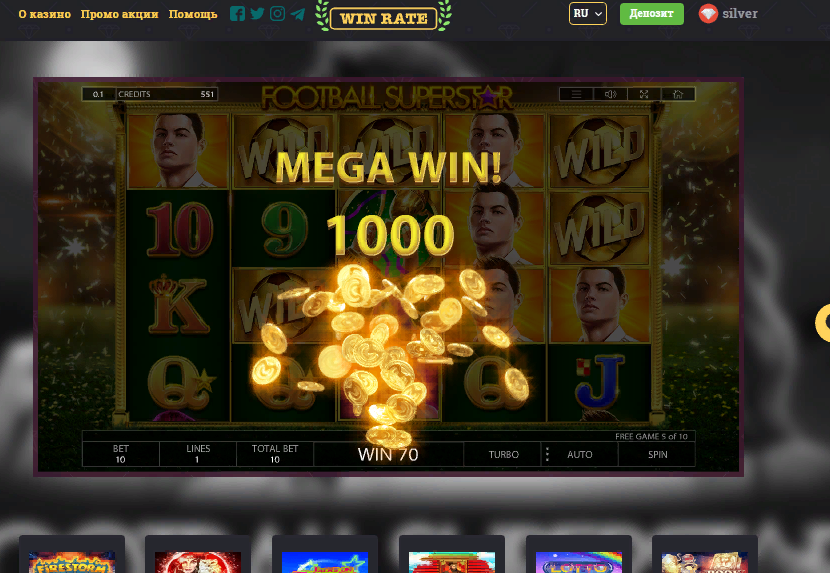The height and width of the screenshot is (573, 830).
Task: Open the slot game hamburger menu
Action: coord(576,94)
